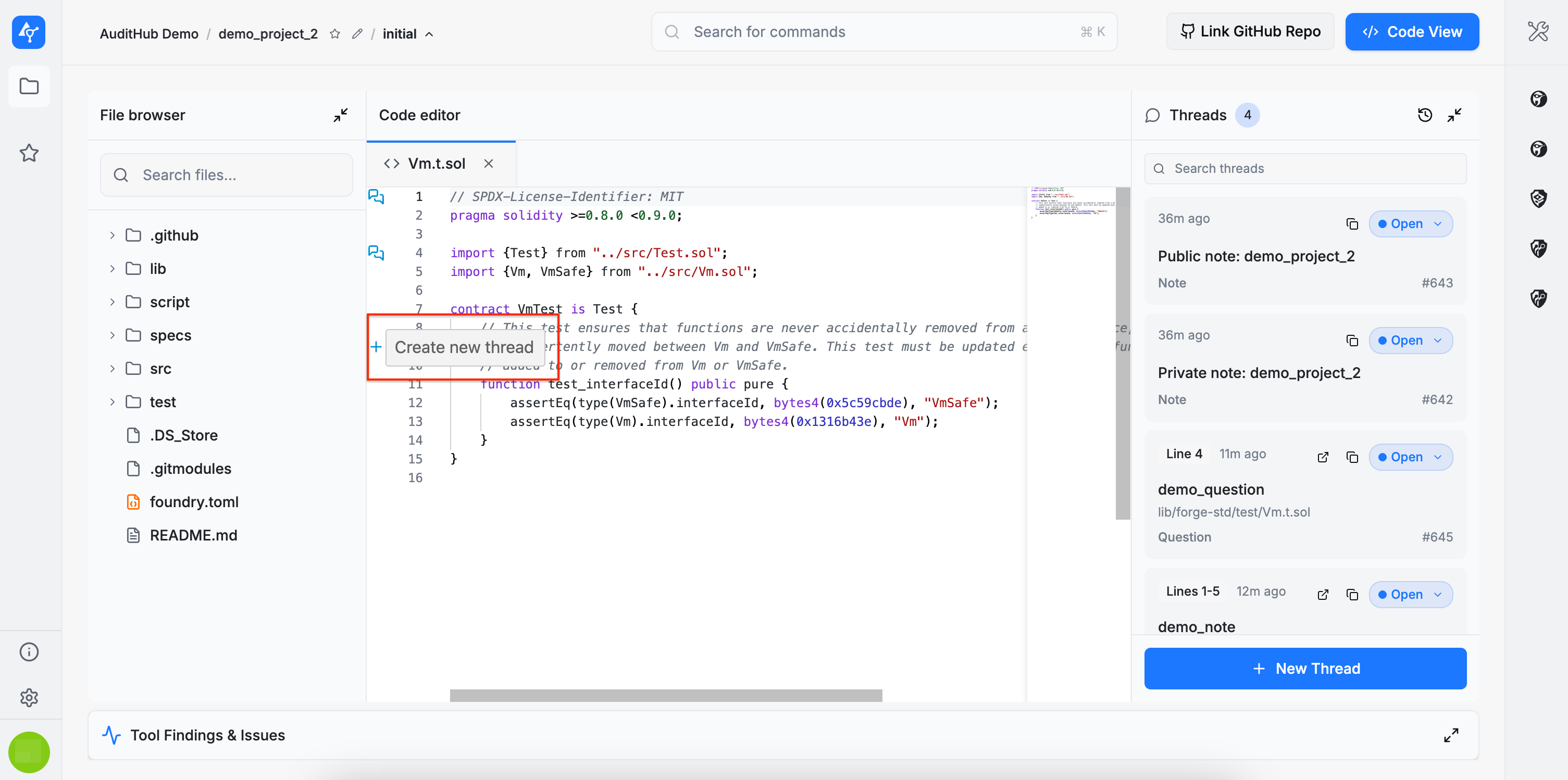
Task: Open status dropdown of Public note thread
Action: pyautogui.click(x=1410, y=224)
